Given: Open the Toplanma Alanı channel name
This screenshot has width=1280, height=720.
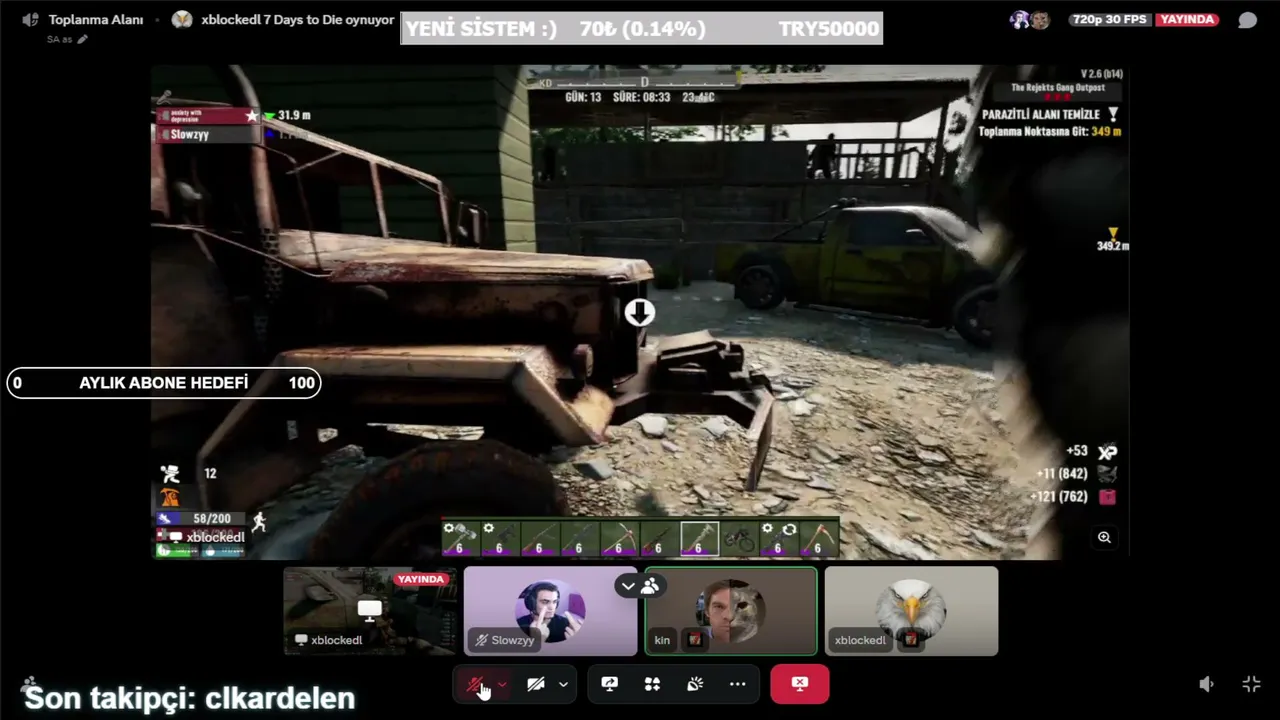Looking at the screenshot, I should [x=96, y=19].
